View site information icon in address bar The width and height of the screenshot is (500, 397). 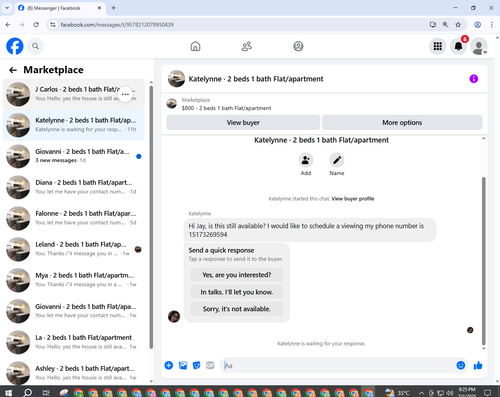pos(53,25)
